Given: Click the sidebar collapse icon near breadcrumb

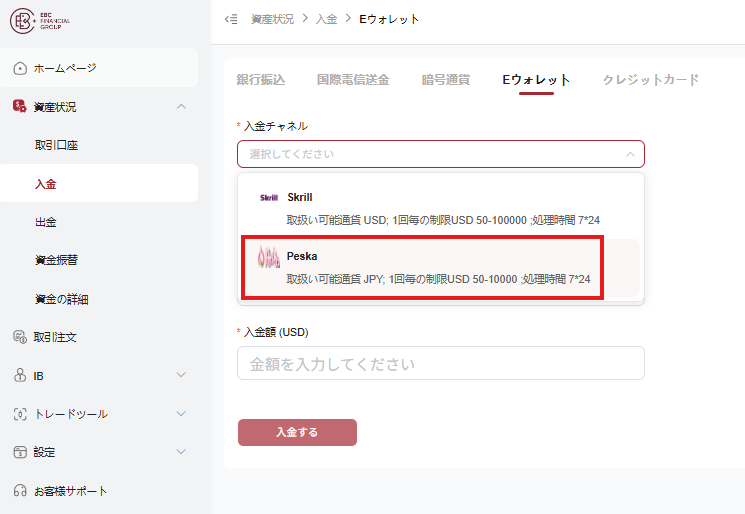Looking at the screenshot, I should pyautogui.click(x=231, y=19).
